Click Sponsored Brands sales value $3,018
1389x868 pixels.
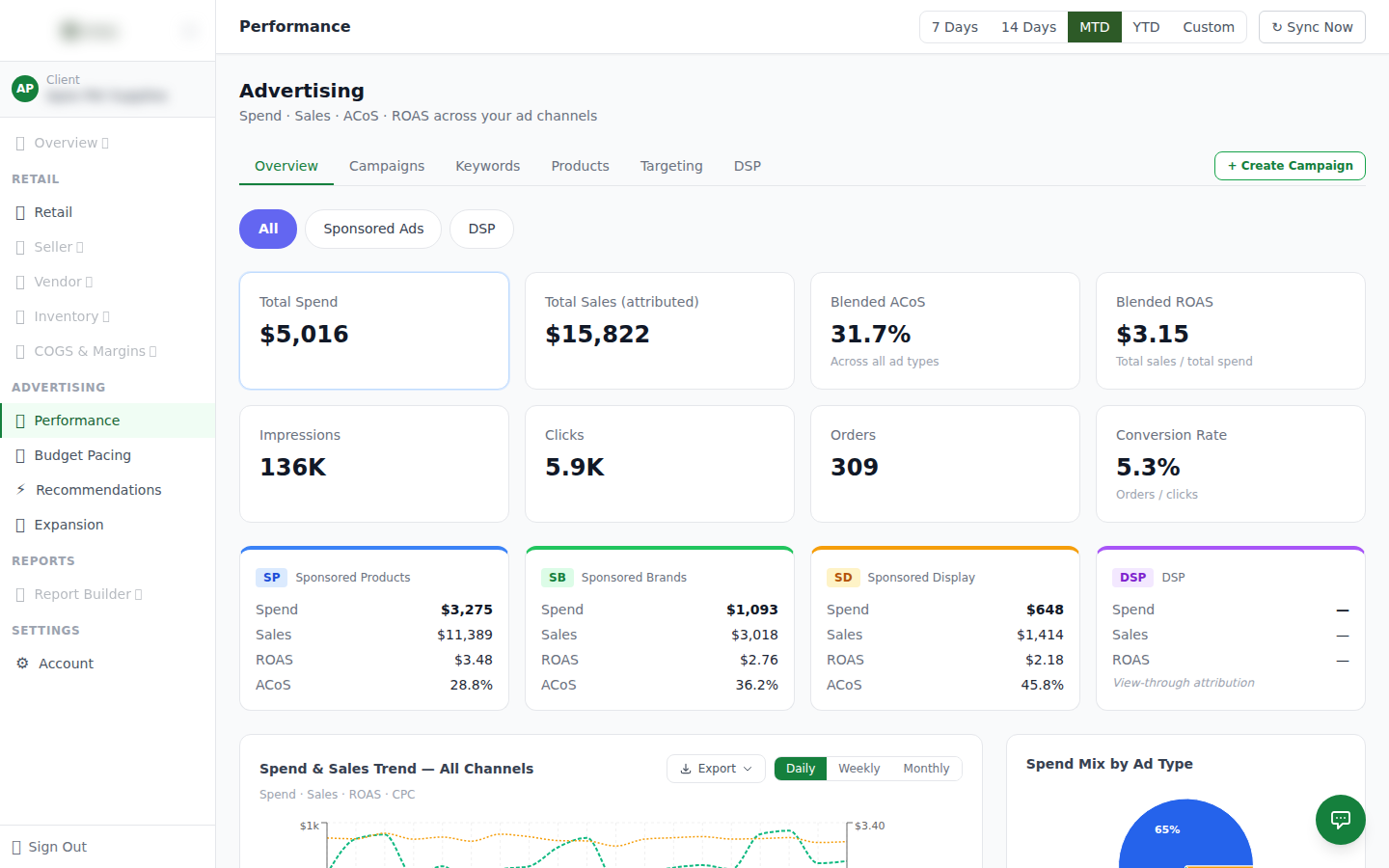click(754, 635)
